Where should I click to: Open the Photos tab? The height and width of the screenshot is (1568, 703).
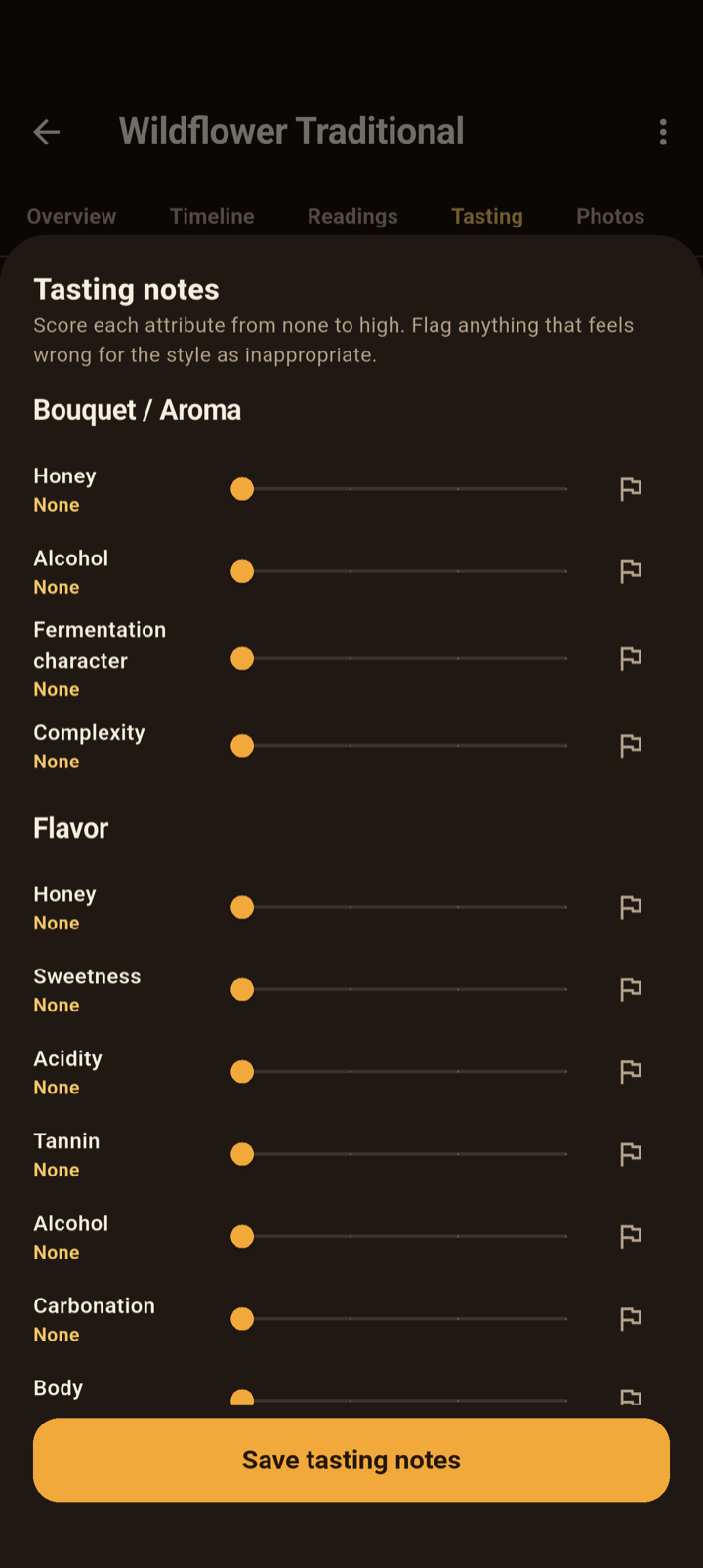click(x=610, y=217)
